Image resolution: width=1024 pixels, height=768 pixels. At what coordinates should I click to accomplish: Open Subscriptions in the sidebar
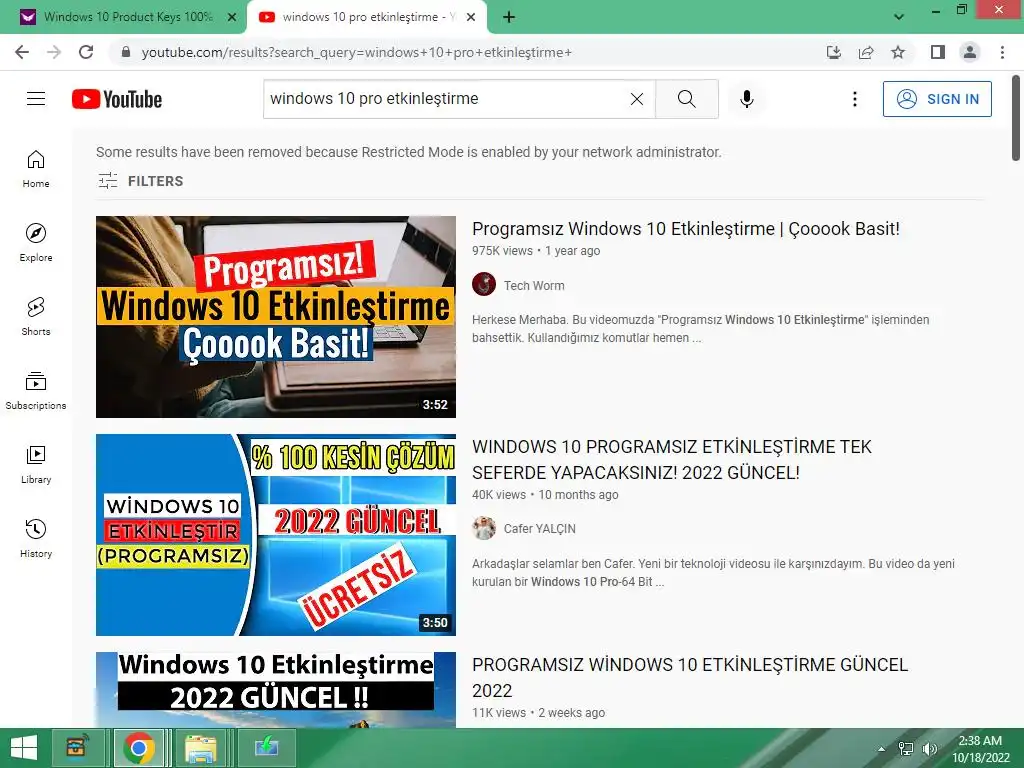pos(36,391)
